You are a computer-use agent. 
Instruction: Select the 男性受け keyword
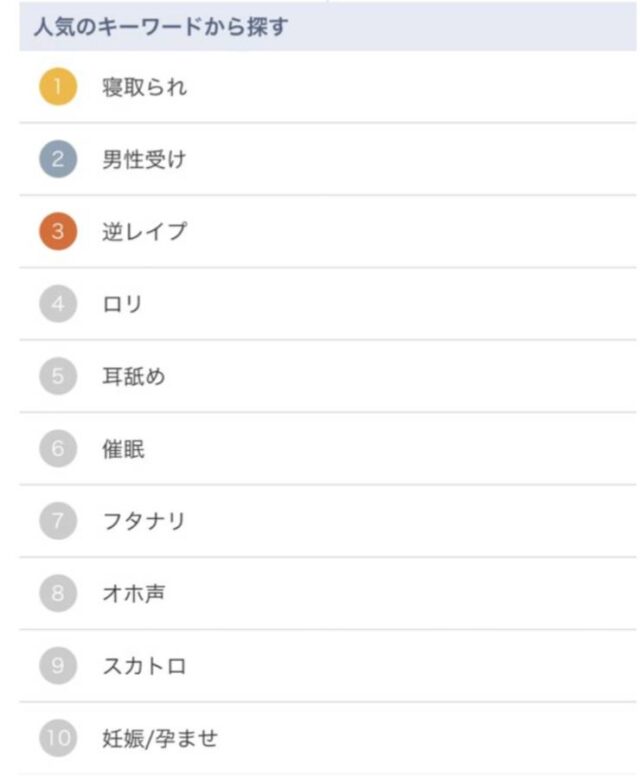pos(144,159)
